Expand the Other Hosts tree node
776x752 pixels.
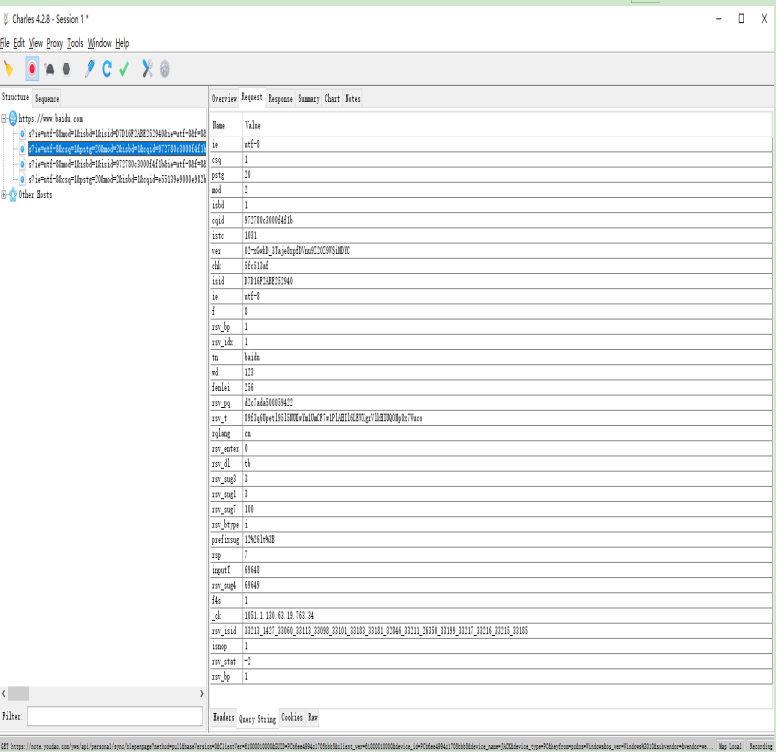coord(3,195)
